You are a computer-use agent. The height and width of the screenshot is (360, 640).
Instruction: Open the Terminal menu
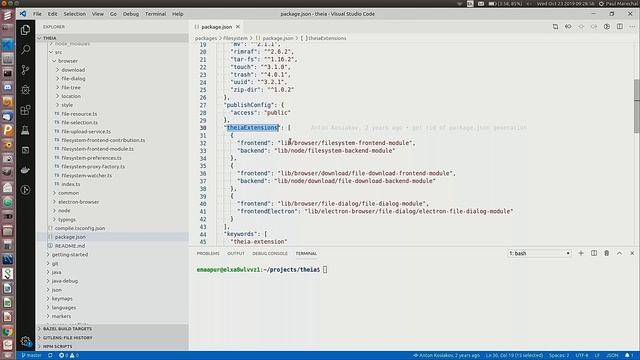156,14
